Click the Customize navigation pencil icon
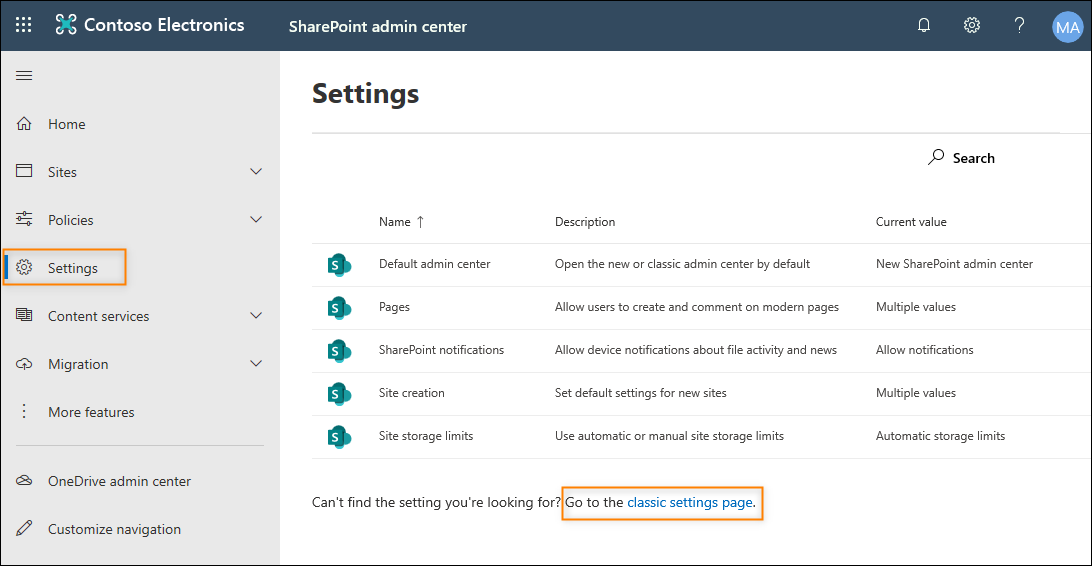 24,528
